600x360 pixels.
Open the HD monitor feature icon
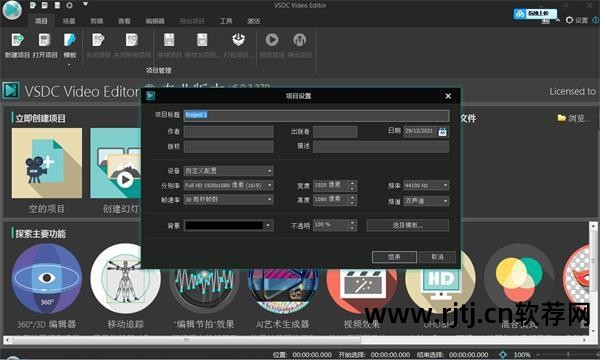click(440, 283)
